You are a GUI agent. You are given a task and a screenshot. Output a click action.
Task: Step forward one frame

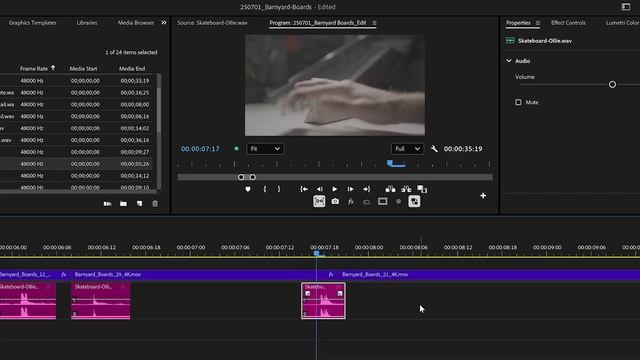(x=350, y=189)
